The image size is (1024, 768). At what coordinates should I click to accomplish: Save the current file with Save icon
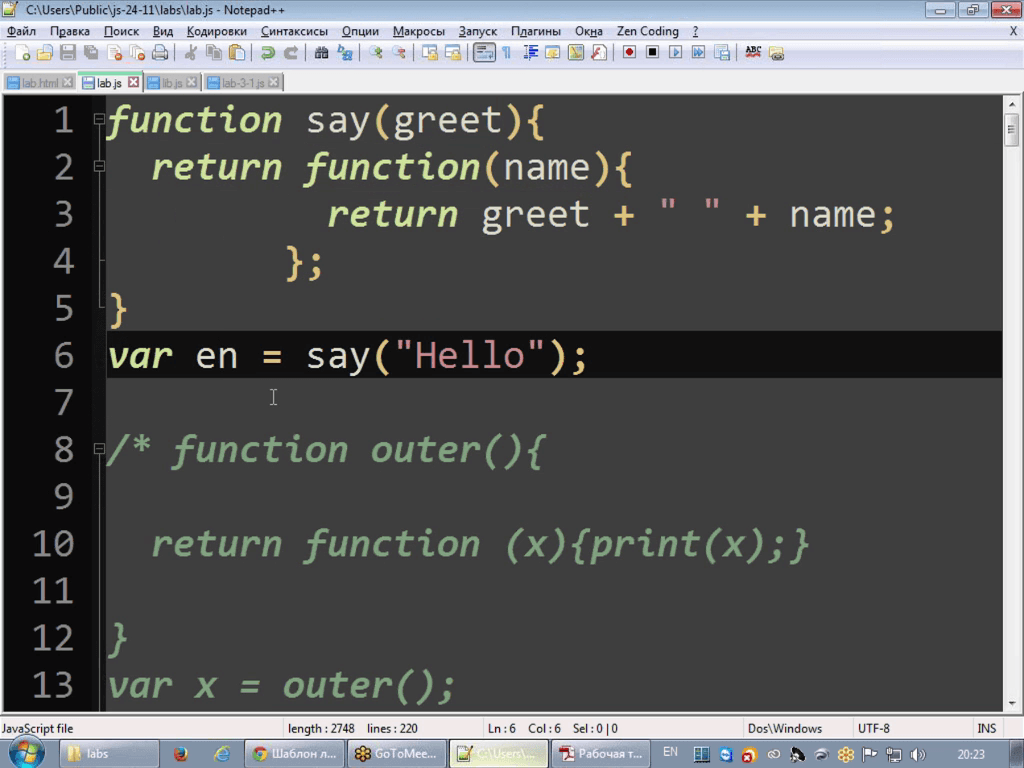click(x=67, y=53)
